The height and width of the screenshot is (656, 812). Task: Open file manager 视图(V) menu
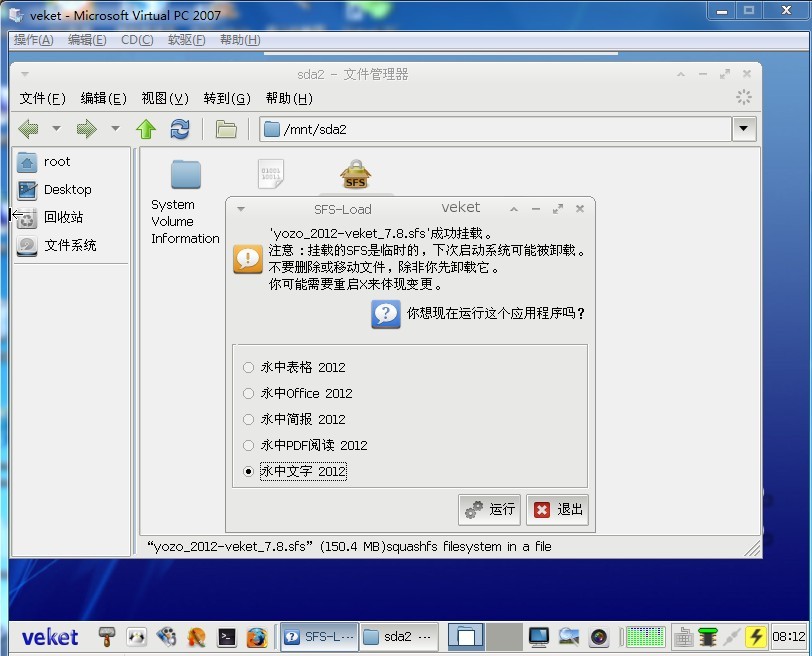click(165, 98)
